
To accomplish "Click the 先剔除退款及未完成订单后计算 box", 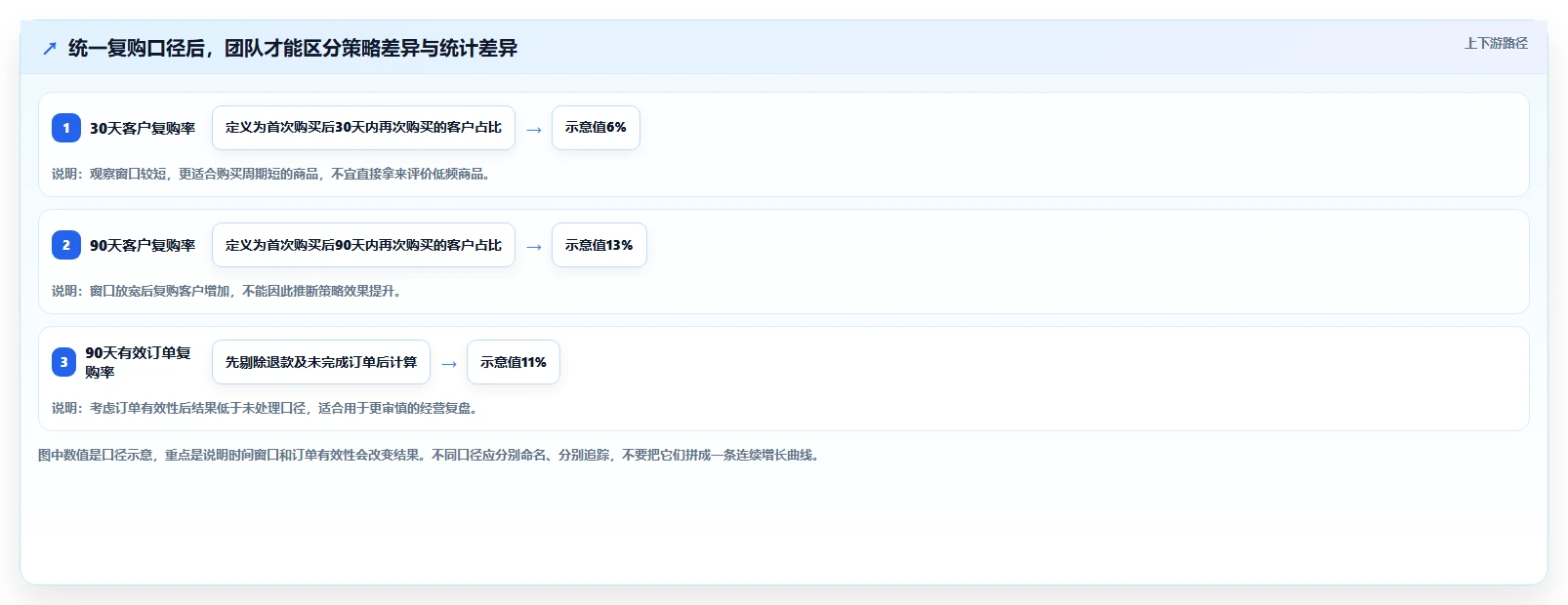I will tap(321, 362).
